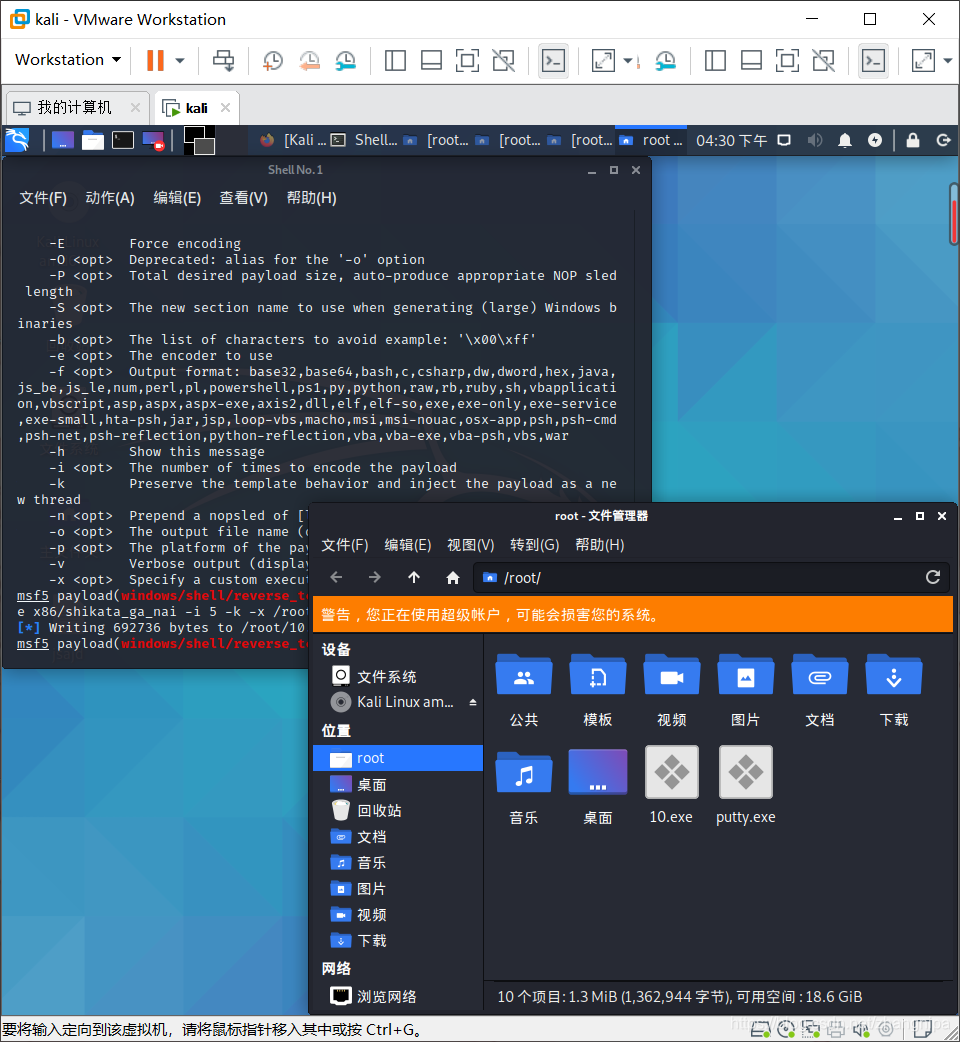Go up to the parent folder
The width and height of the screenshot is (960, 1042).
414,577
